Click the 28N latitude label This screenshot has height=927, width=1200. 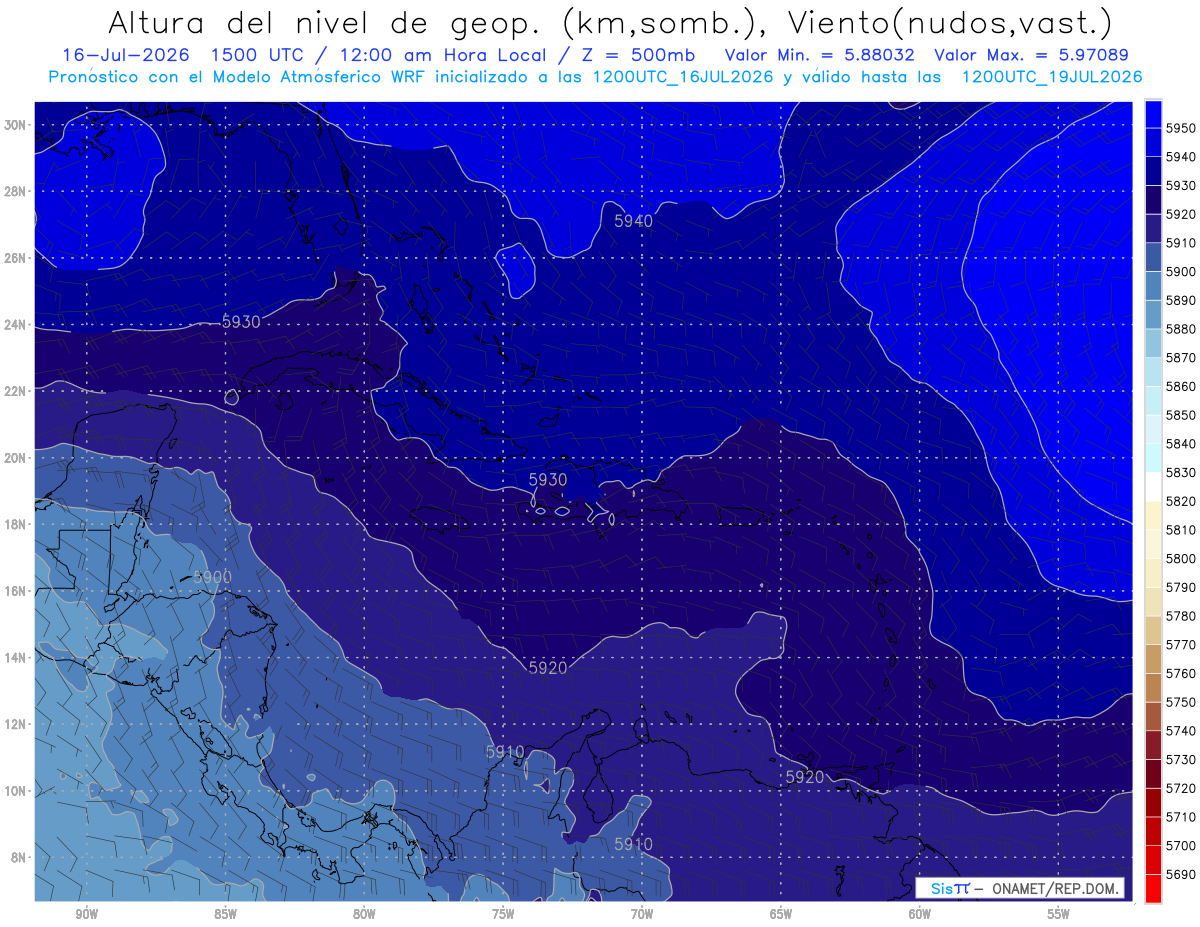[x=15, y=191]
